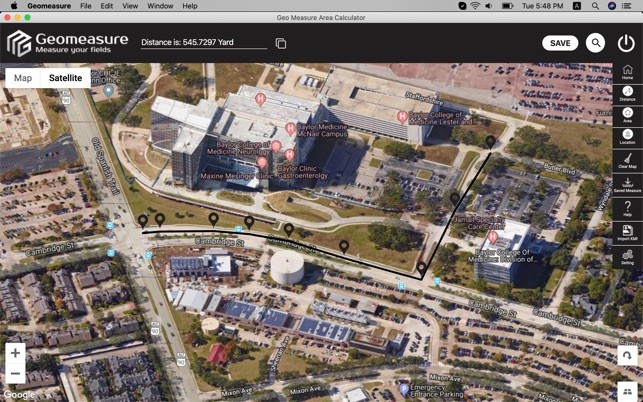Click the rotate map control
The height and width of the screenshot is (402, 643).
pyautogui.click(x=627, y=356)
